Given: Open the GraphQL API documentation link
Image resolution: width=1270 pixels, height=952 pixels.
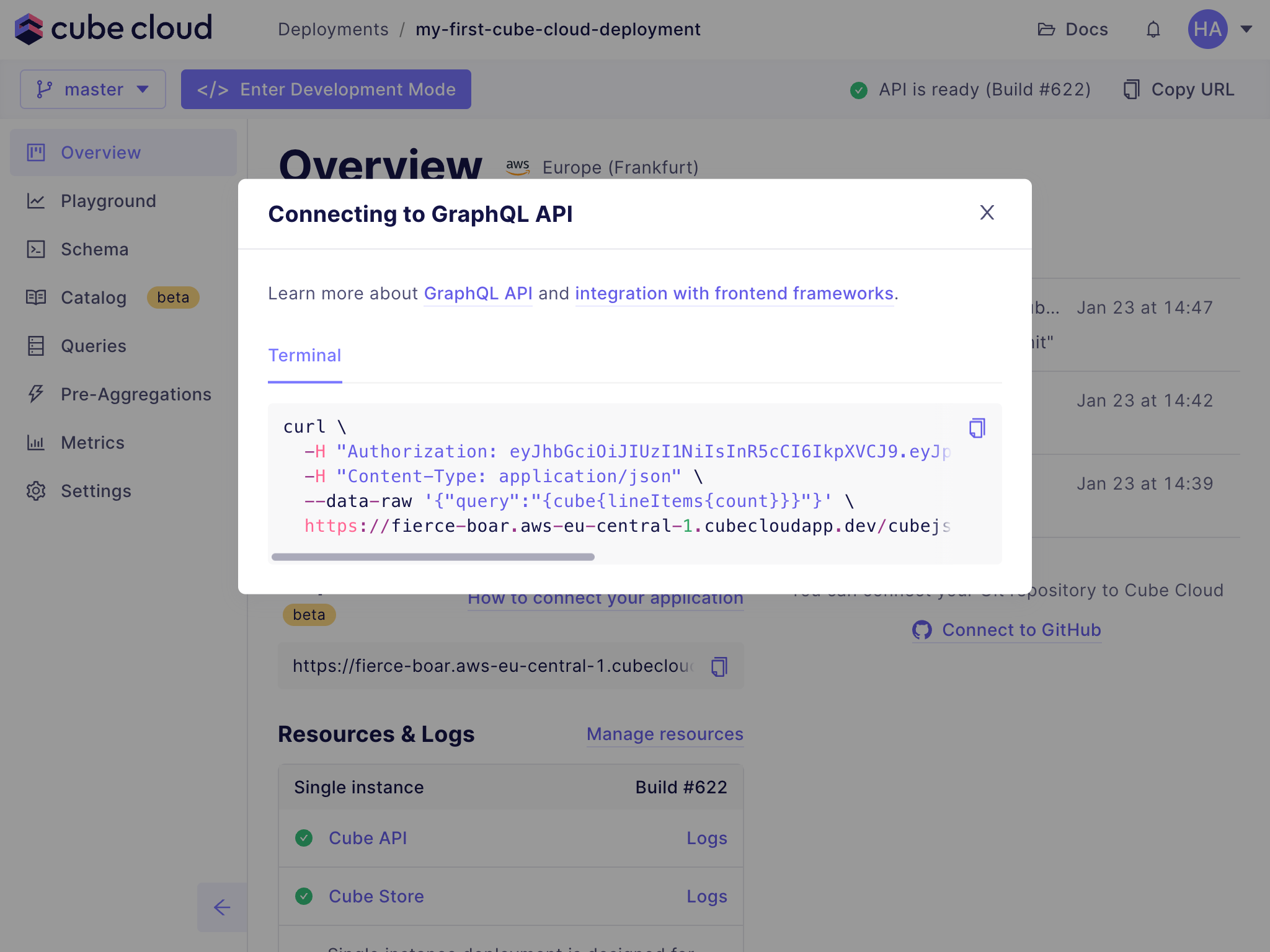Looking at the screenshot, I should pos(478,293).
